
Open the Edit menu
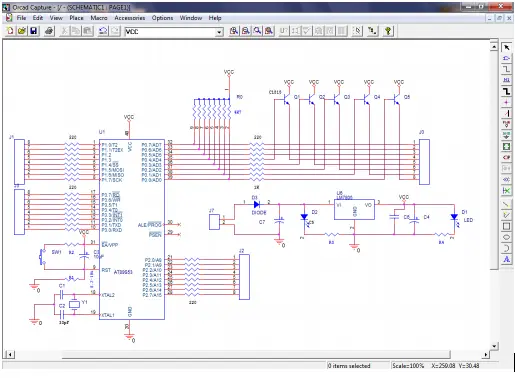click(x=38, y=18)
